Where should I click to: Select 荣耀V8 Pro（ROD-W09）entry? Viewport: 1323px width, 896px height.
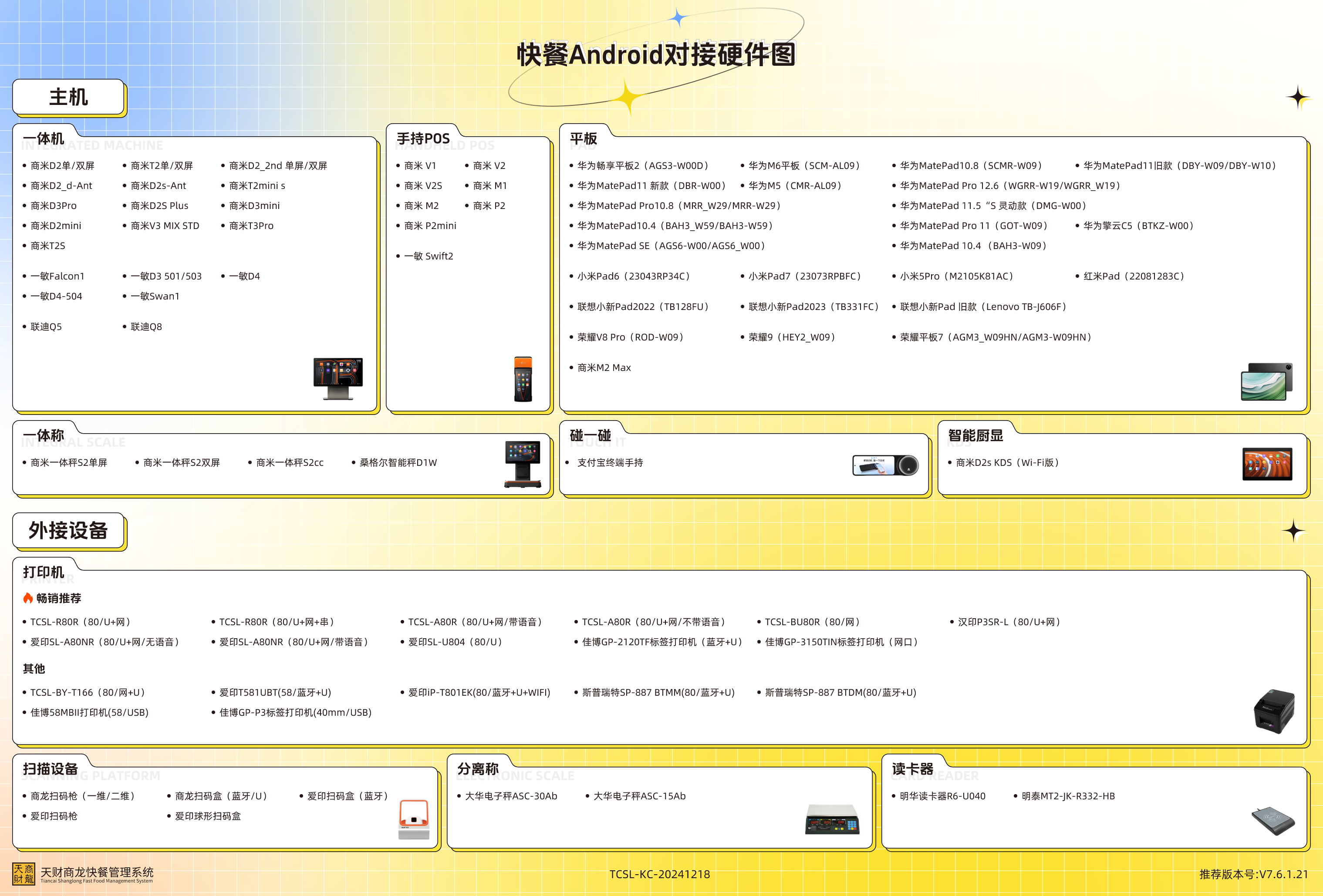pyautogui.click(x=632, y=337)
